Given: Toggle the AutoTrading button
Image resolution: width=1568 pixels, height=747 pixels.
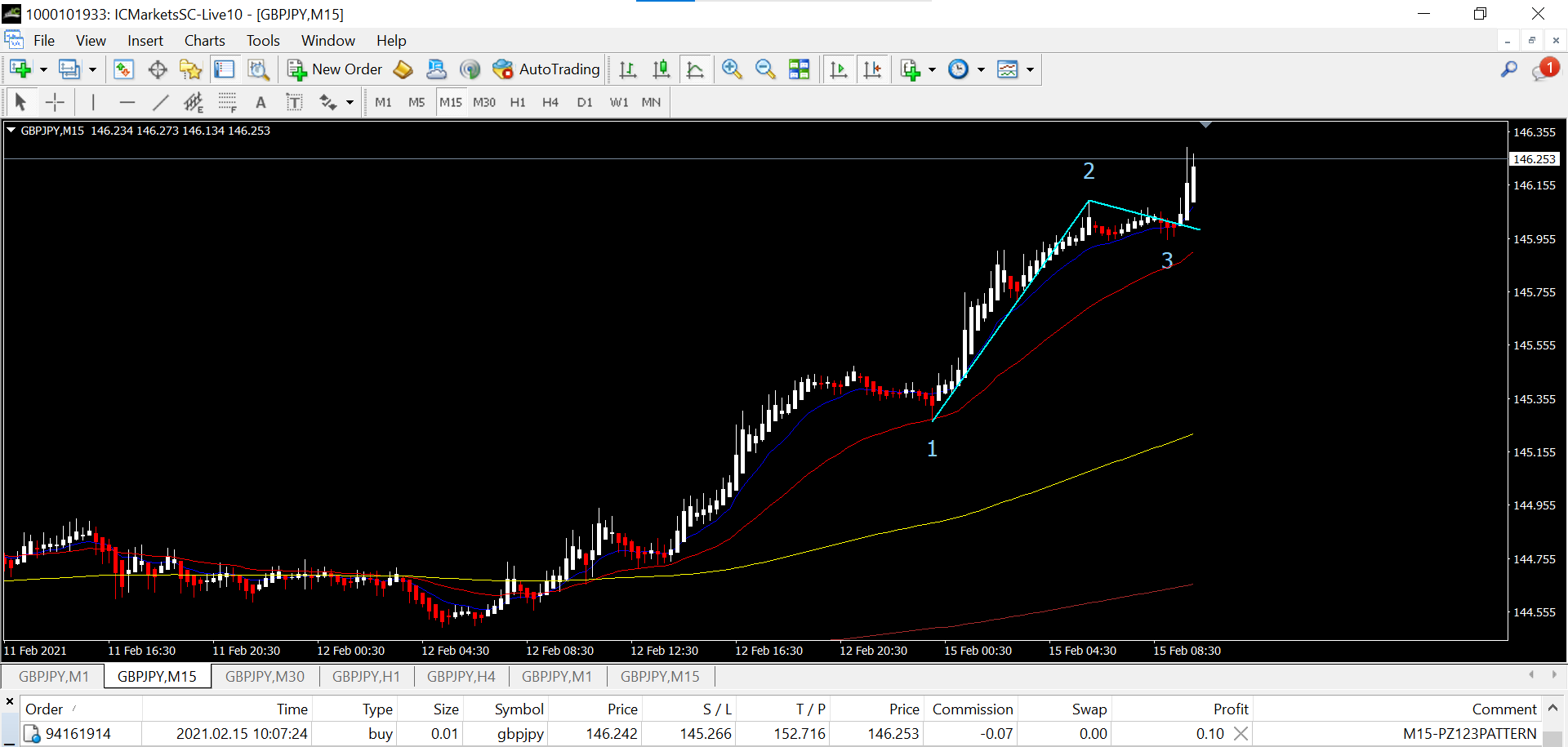Looking at the screenshot, I should point(546,69).
